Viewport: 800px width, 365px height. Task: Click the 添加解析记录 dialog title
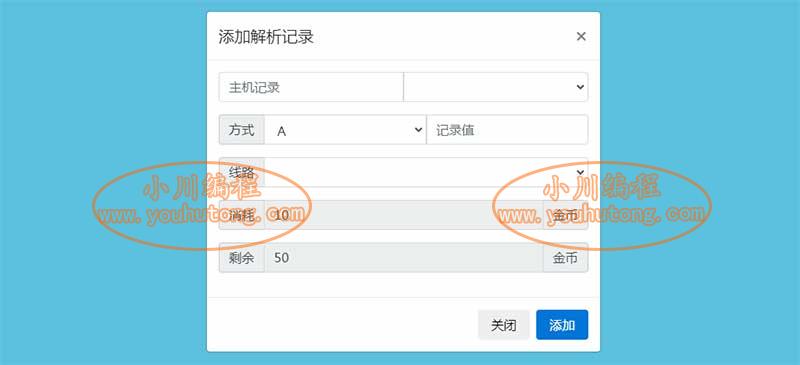(x=266, y=37)
